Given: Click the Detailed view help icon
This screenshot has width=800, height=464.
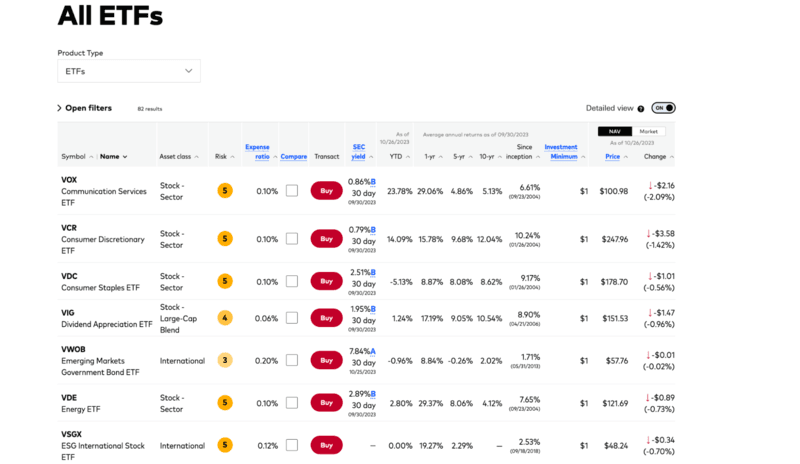Looking at the screenshot, I should click(x=641, y=109).
